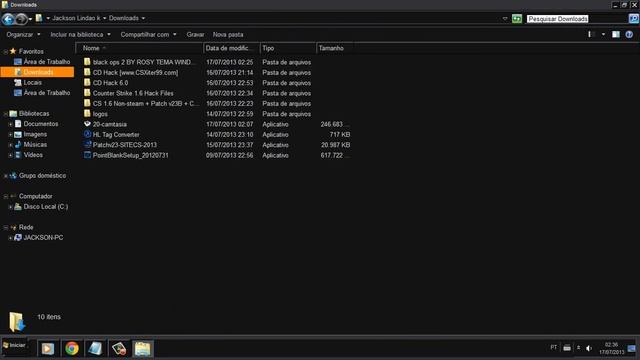Collapse the Bibliotecas tree group
Image resolution: width=640 pixels, height=360 pixels.
pyautogui.click(x=5, y=114)
